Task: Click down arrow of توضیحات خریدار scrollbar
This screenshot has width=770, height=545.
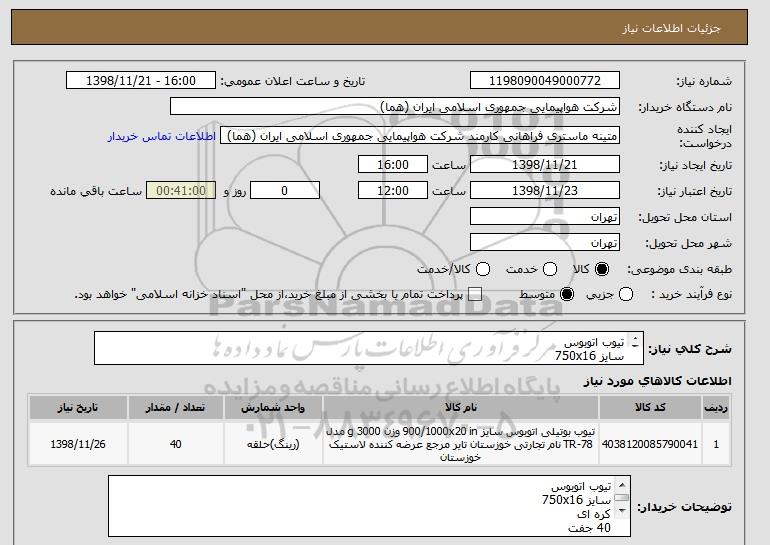Action: (622, 511)
